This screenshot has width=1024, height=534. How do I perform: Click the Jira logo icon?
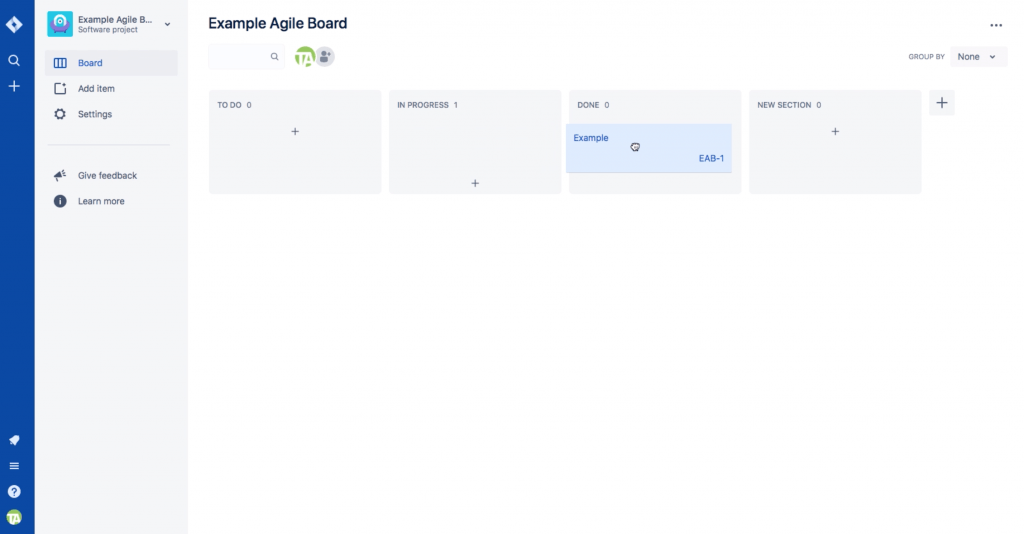[14, 25]
